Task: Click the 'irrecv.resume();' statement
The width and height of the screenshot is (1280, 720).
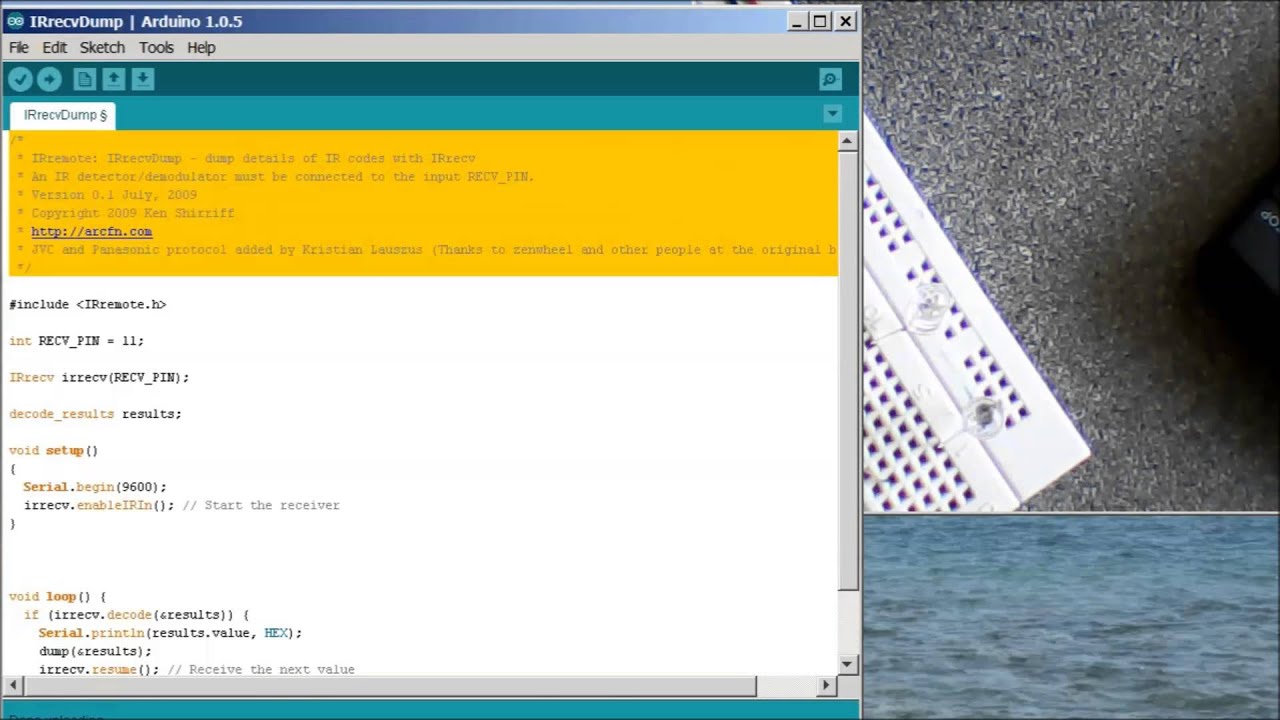Action: click(x=99, y=669)
